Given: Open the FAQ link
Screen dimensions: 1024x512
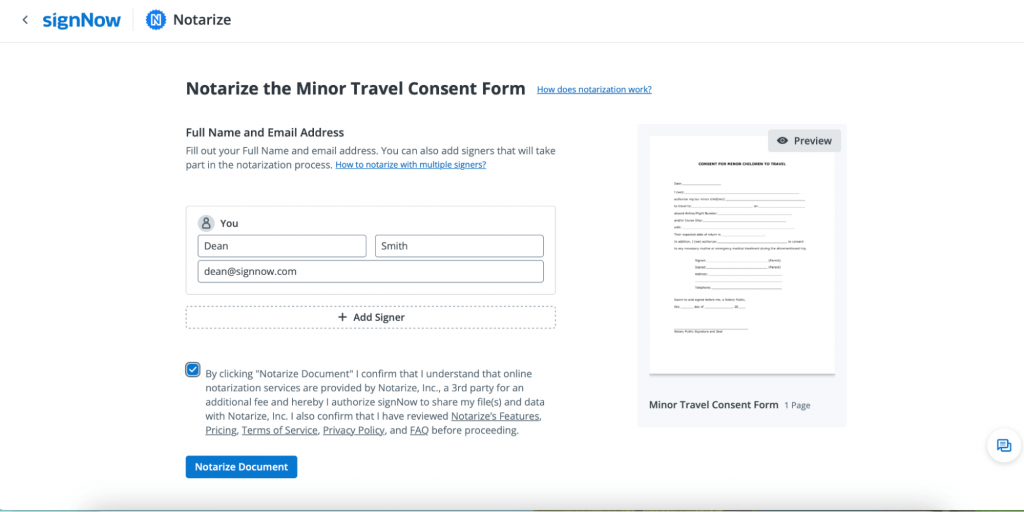Looking at the screenshot, I should coord(419,431).
